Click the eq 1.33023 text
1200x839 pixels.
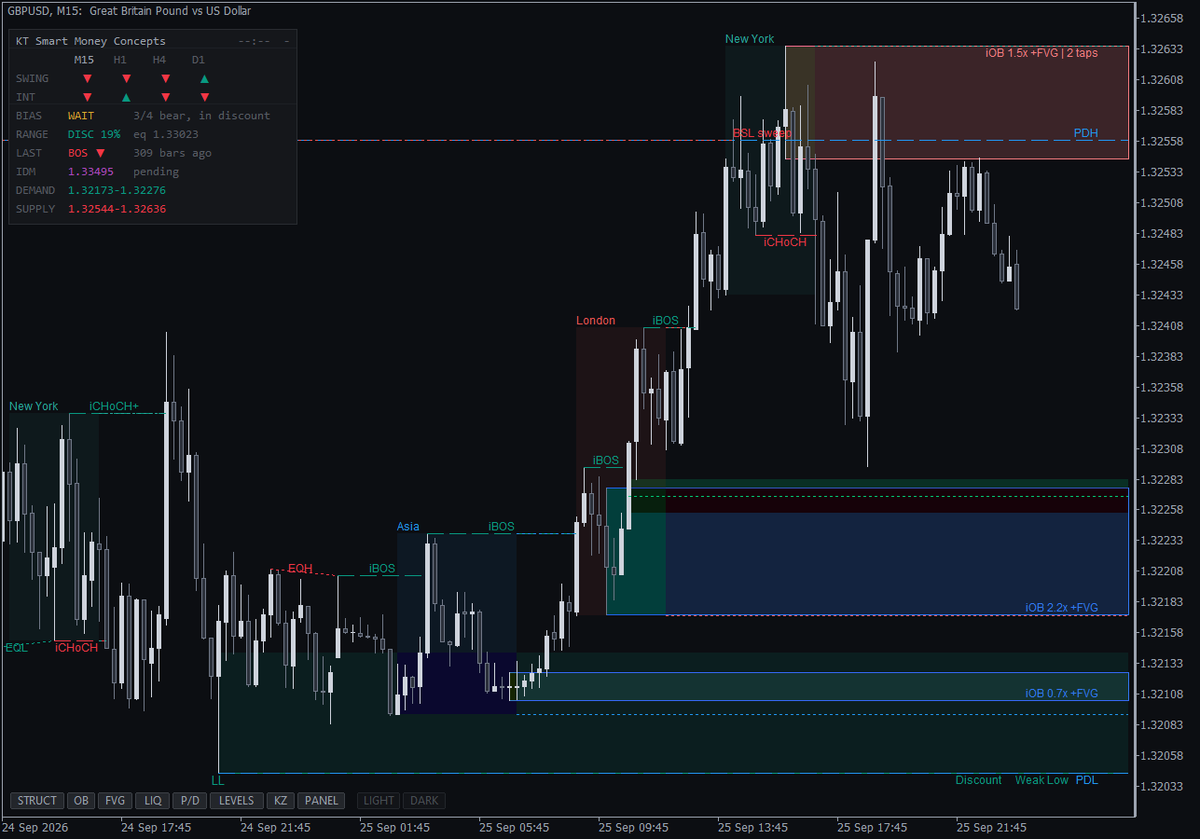(x=166, y=134)
